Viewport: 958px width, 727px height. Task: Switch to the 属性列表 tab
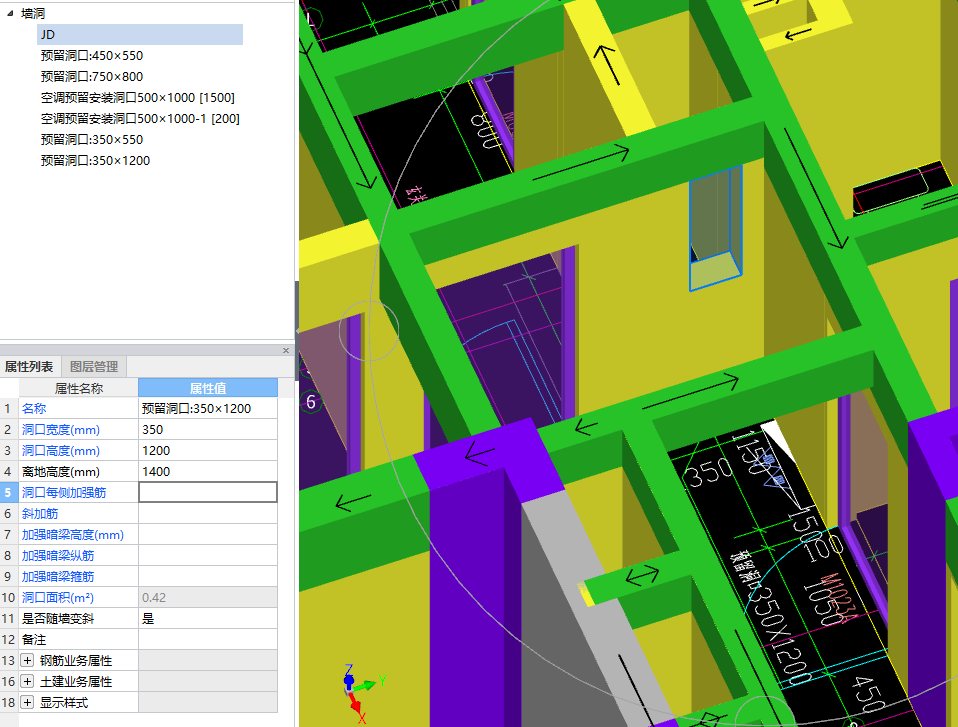coord(29,367)
